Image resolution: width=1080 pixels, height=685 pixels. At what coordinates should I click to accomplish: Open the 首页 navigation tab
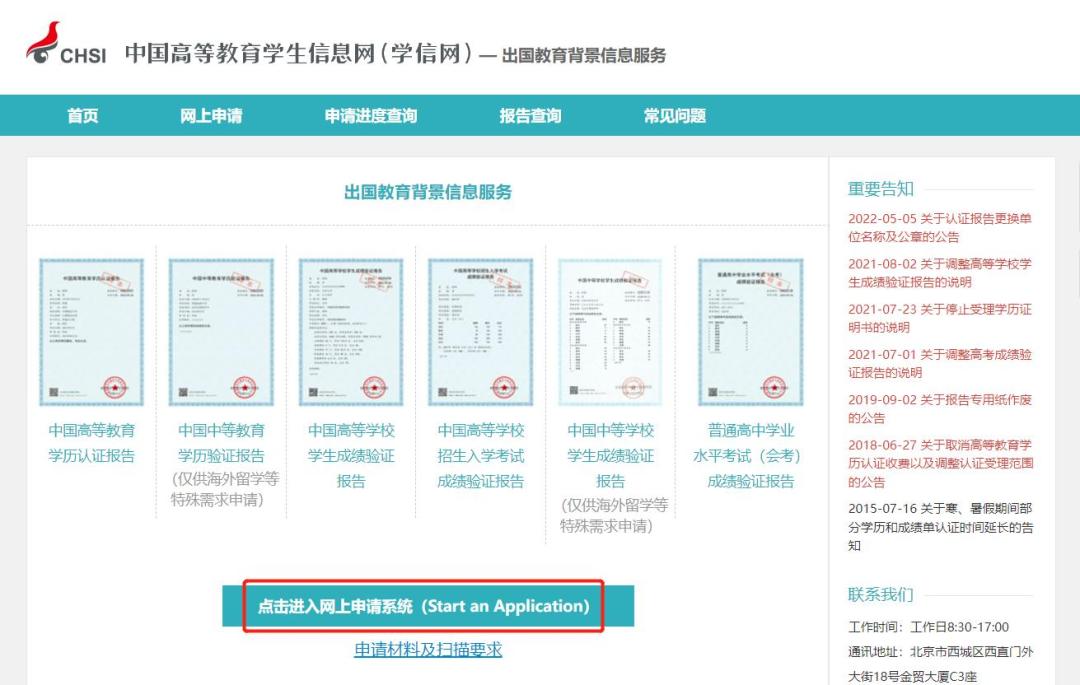tap(83, 116)
